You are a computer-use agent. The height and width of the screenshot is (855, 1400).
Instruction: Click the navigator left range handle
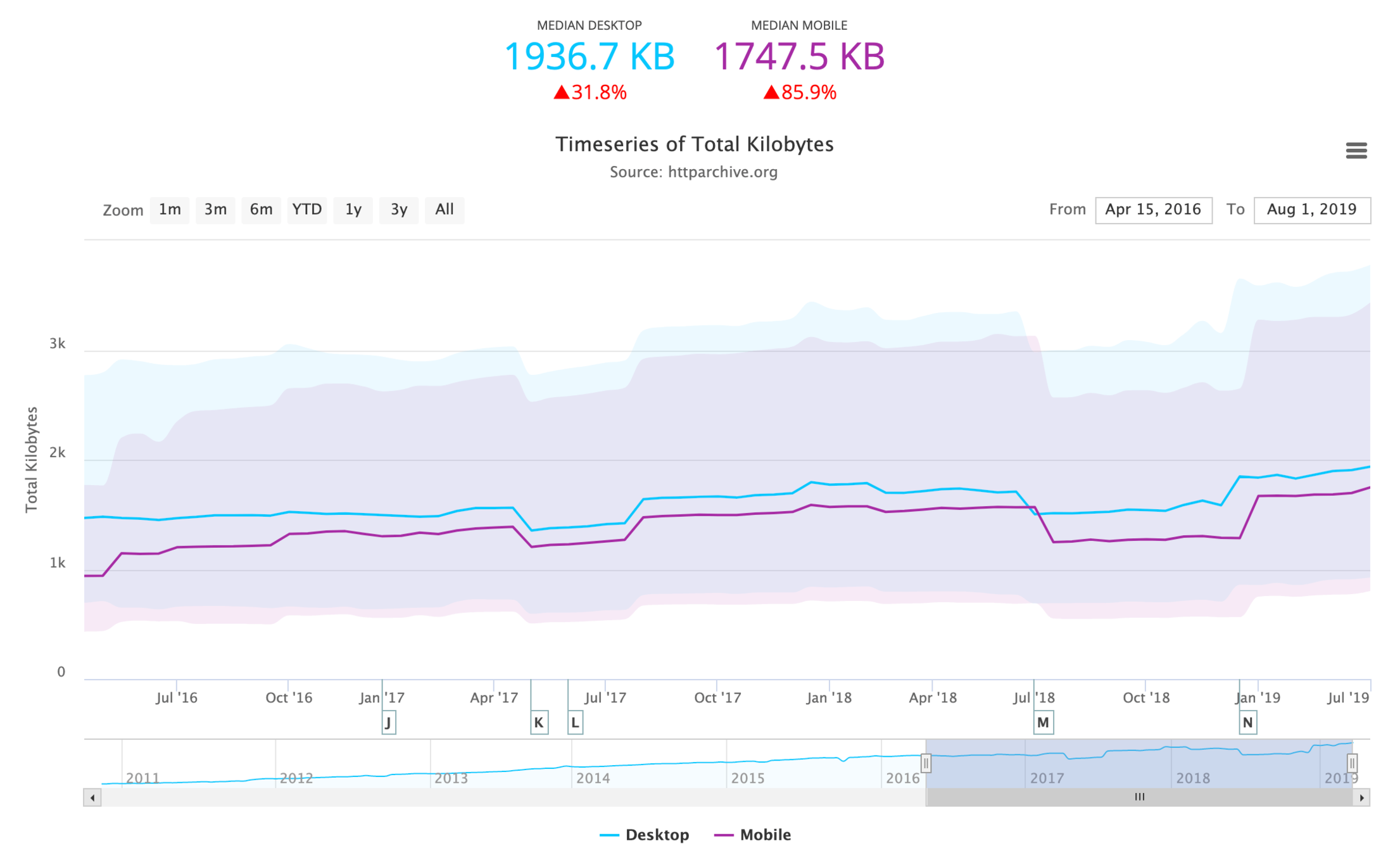(x=926, y=763)
